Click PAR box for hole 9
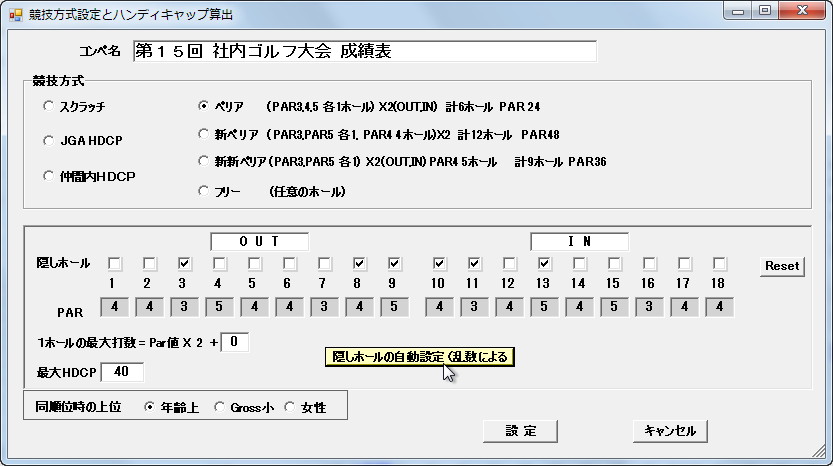The image size is (833, 466). pyautogui.click(x=394, y=307)
